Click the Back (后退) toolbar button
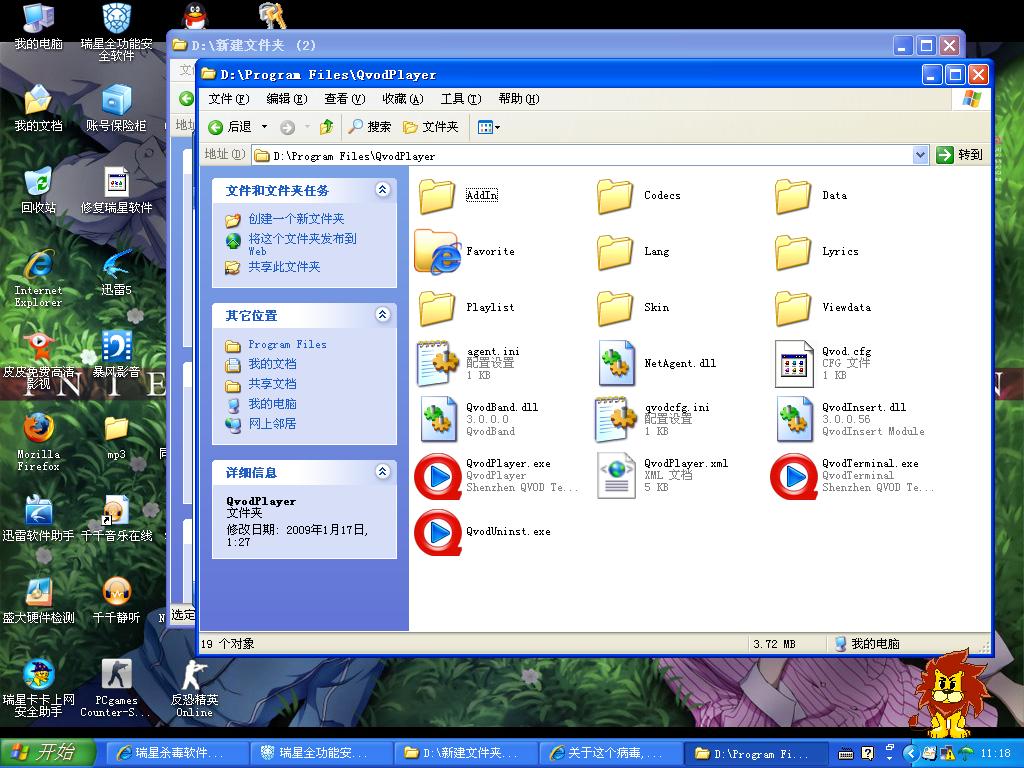Screen dimensions: 1024x768 tap(230, 127)
